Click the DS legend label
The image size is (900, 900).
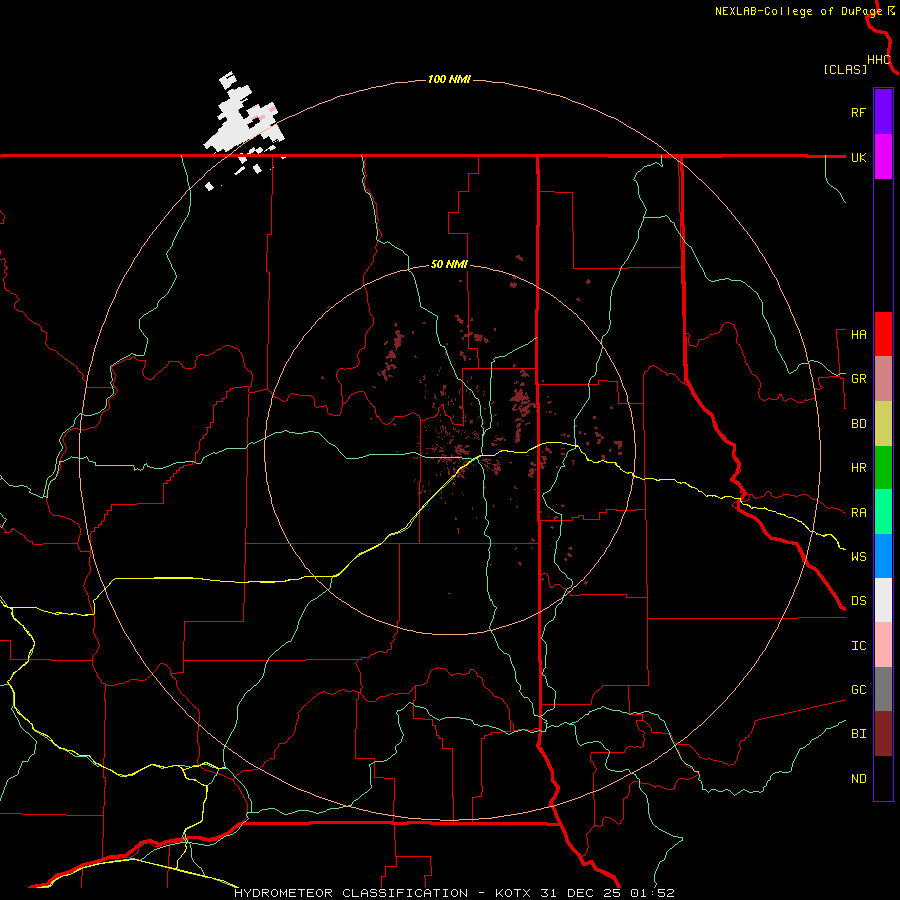tap(859, 601)
